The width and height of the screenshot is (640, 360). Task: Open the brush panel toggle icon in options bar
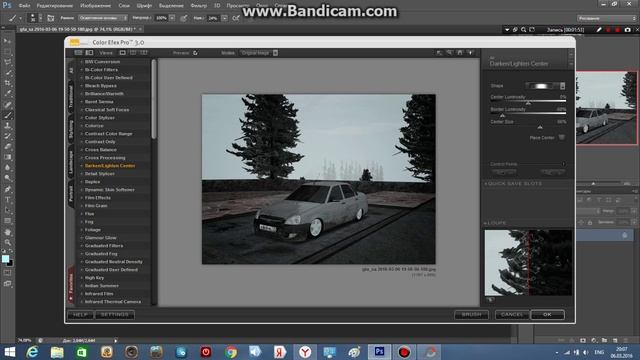51,18
